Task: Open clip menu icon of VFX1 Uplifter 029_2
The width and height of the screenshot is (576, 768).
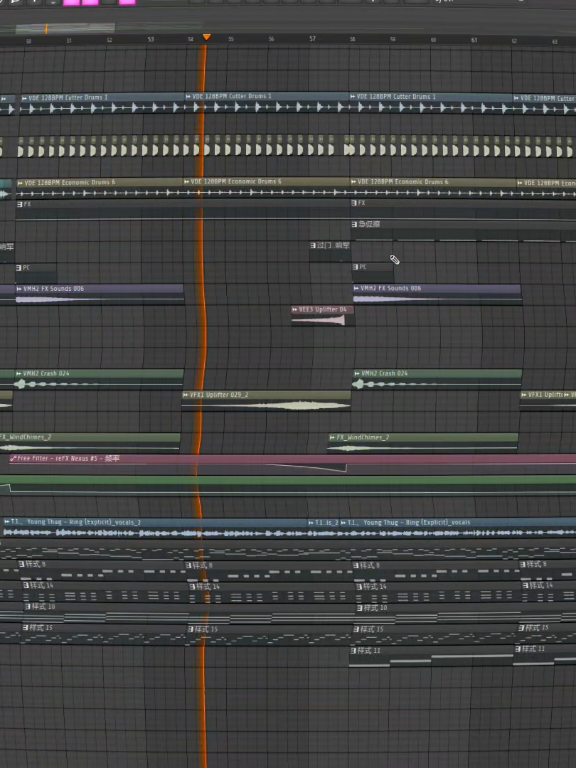Action: [186, 395]
